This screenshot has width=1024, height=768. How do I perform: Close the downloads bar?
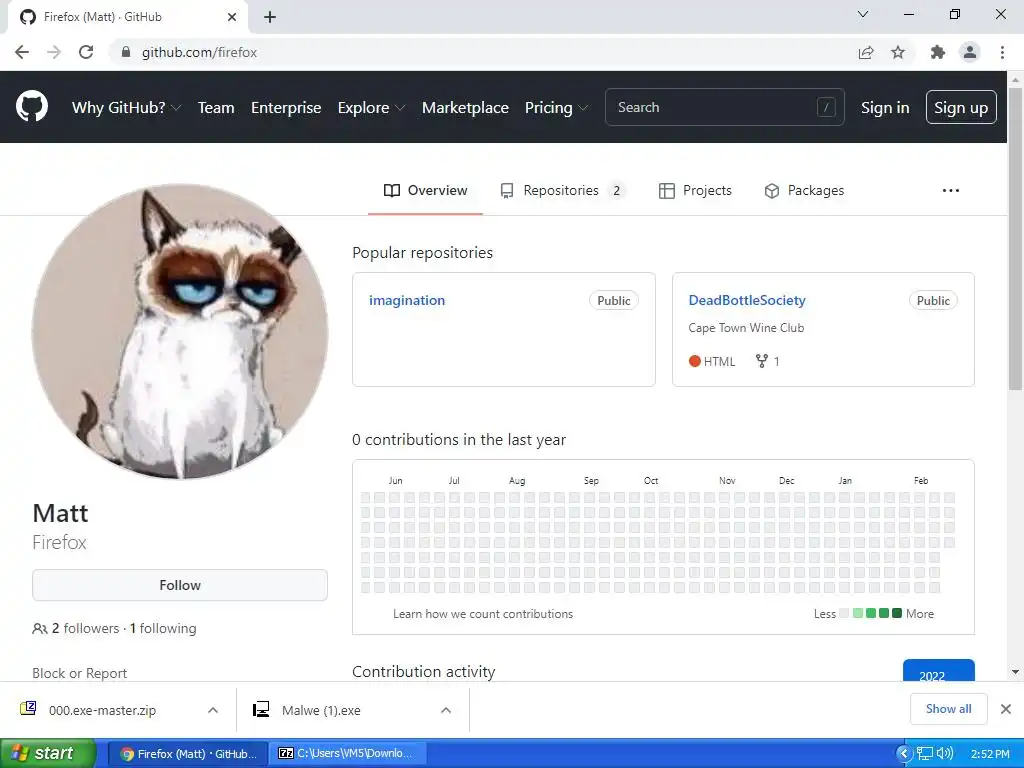click(x=1006, y=709)
